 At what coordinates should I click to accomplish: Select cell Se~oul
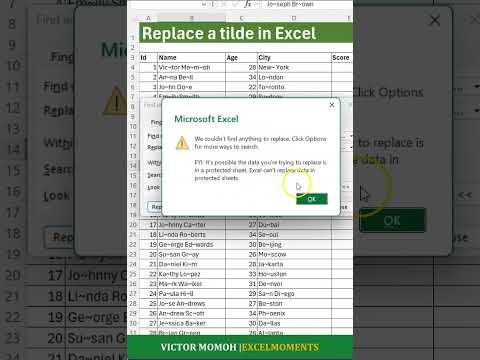coord(294,235)
